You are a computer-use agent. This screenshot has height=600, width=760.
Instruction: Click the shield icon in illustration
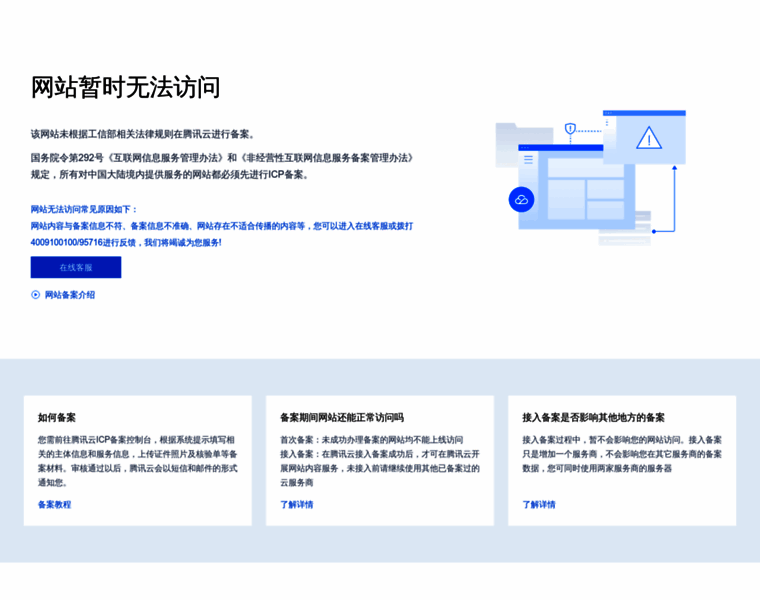570,128
